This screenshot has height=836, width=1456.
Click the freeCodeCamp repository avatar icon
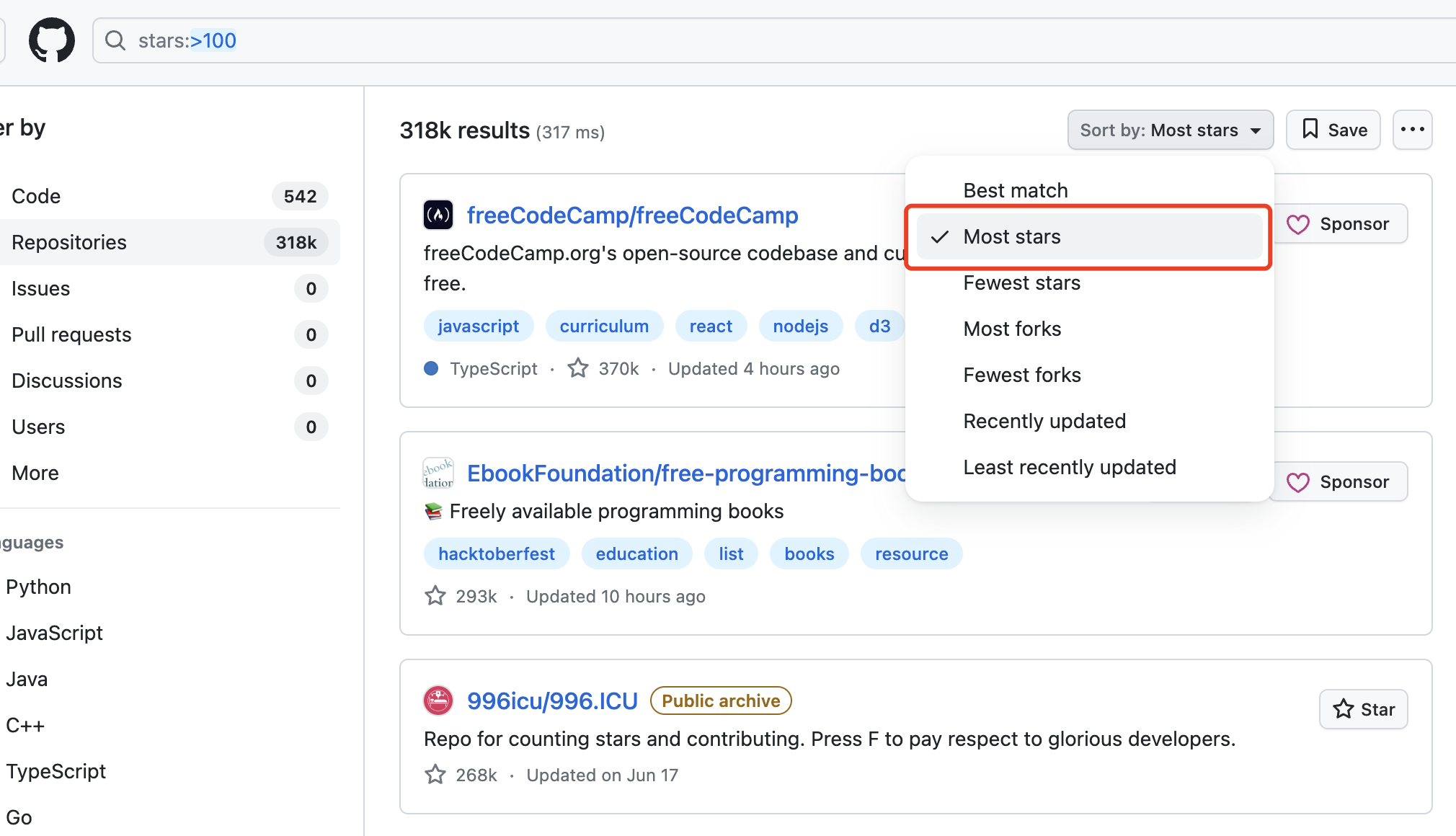pos(438,215)
